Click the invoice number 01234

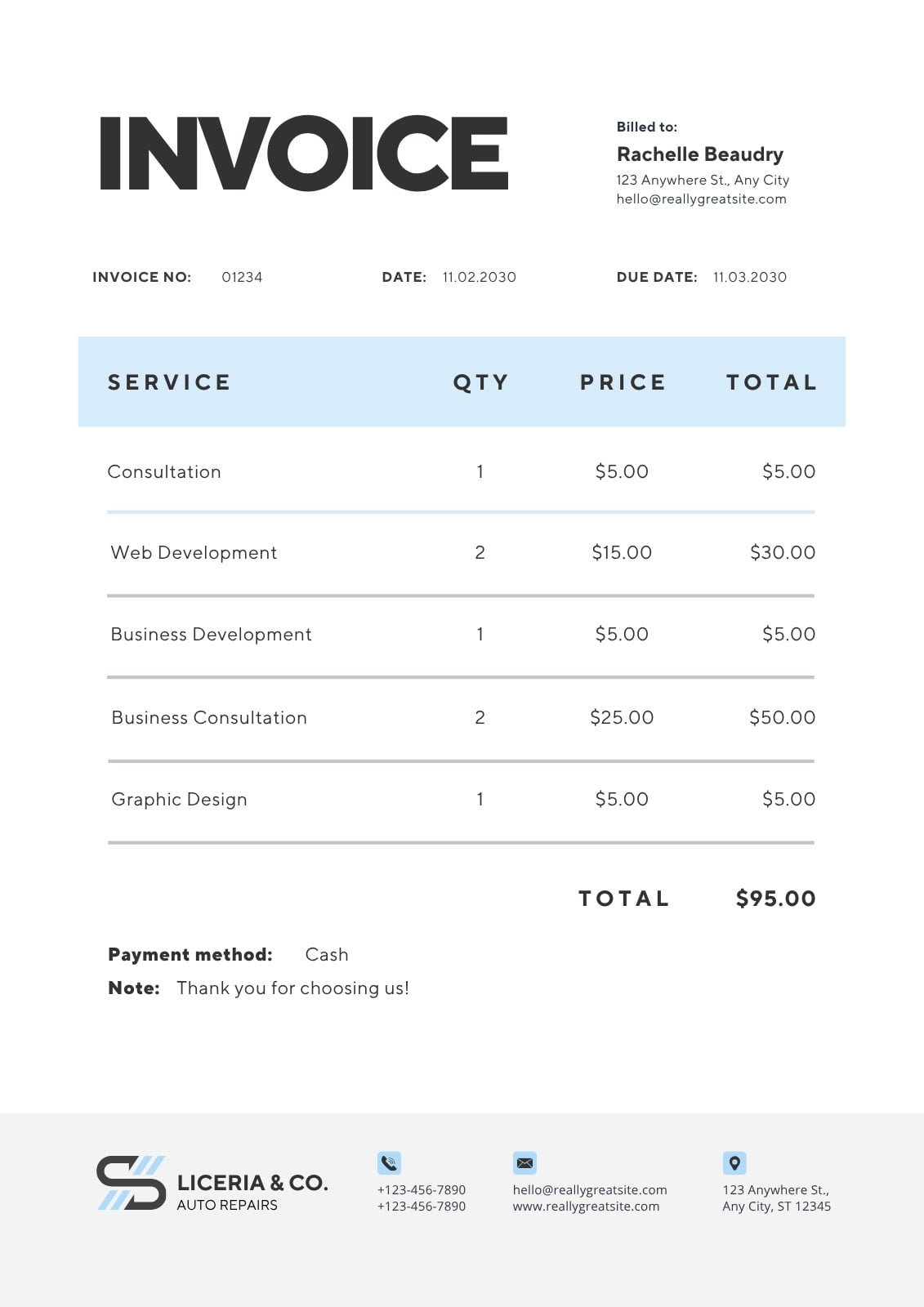point(242,277)
